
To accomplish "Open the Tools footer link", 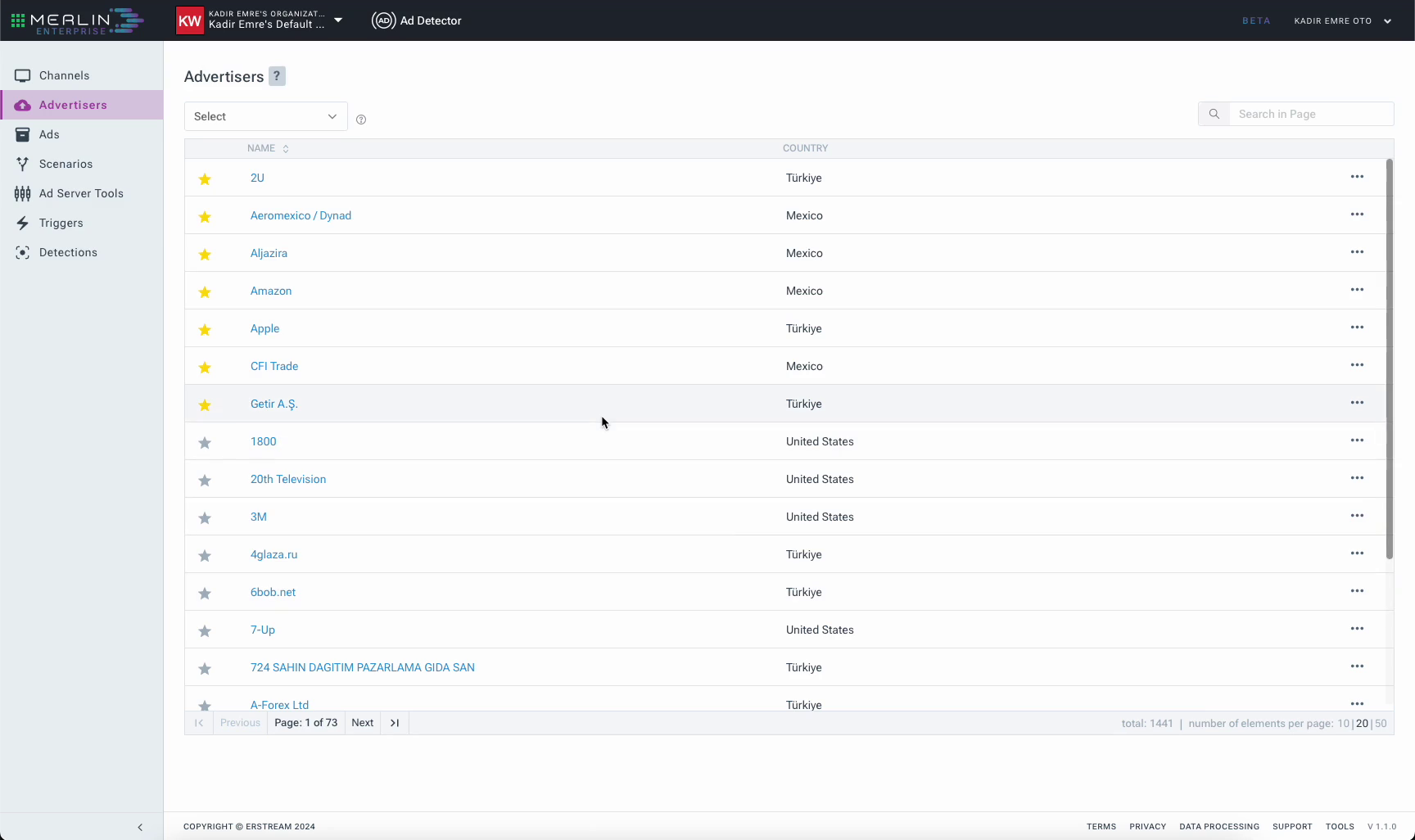I will [x=1340, y=827].
